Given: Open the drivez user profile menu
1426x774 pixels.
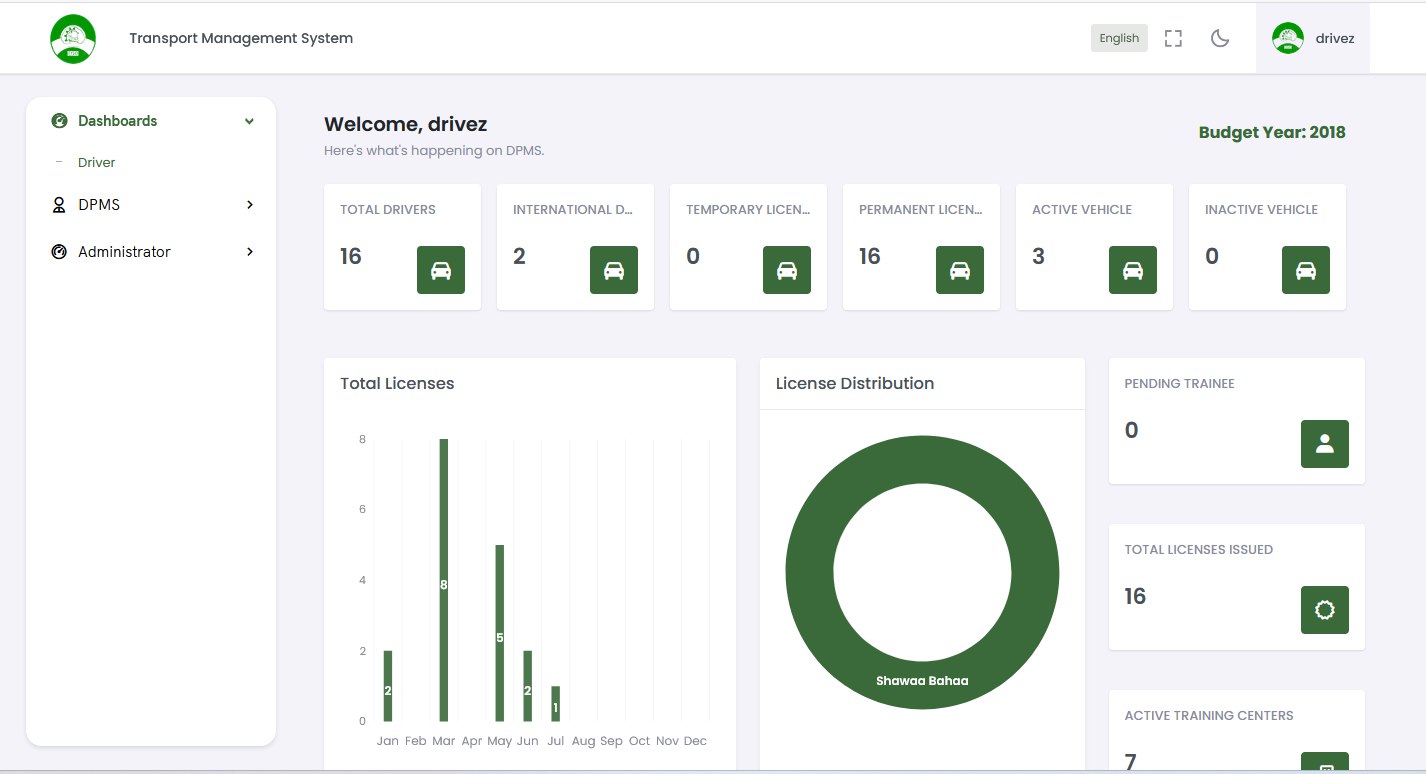Looking at the screenshot, I should pyautogui.click(x=1313, y=38).
